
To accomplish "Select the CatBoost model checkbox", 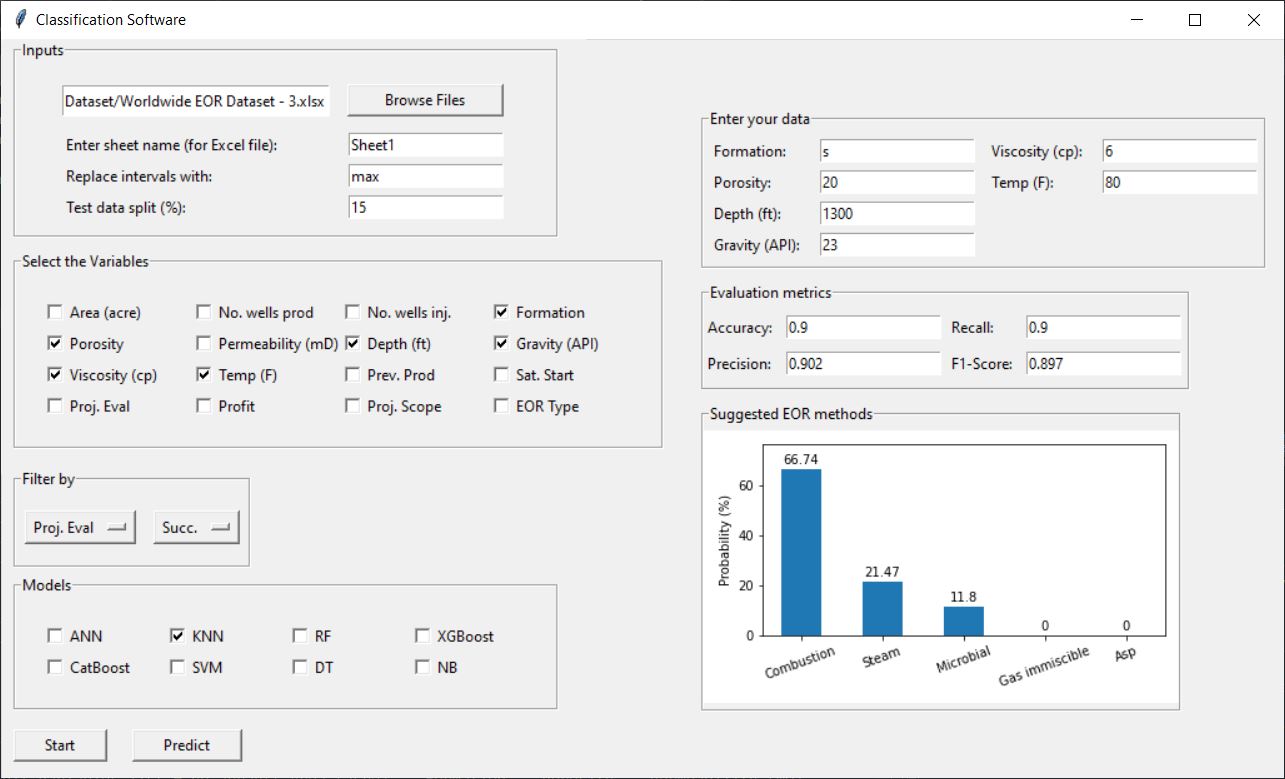I will [x=55, y=667].
